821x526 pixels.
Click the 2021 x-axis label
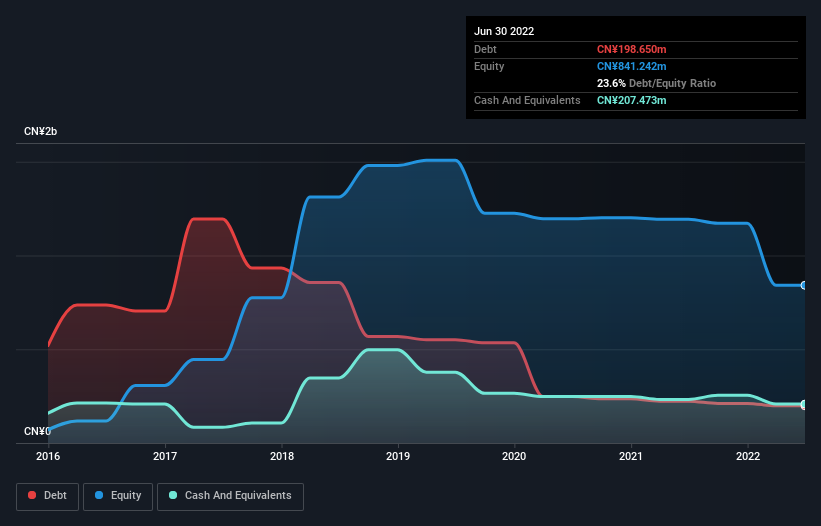[x=631, y=456]
